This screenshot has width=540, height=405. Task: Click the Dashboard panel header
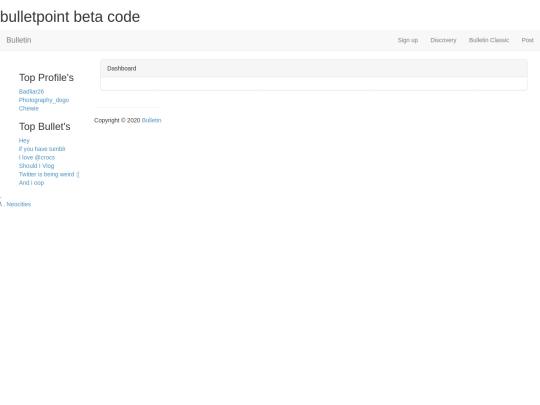tap(314, 69)
